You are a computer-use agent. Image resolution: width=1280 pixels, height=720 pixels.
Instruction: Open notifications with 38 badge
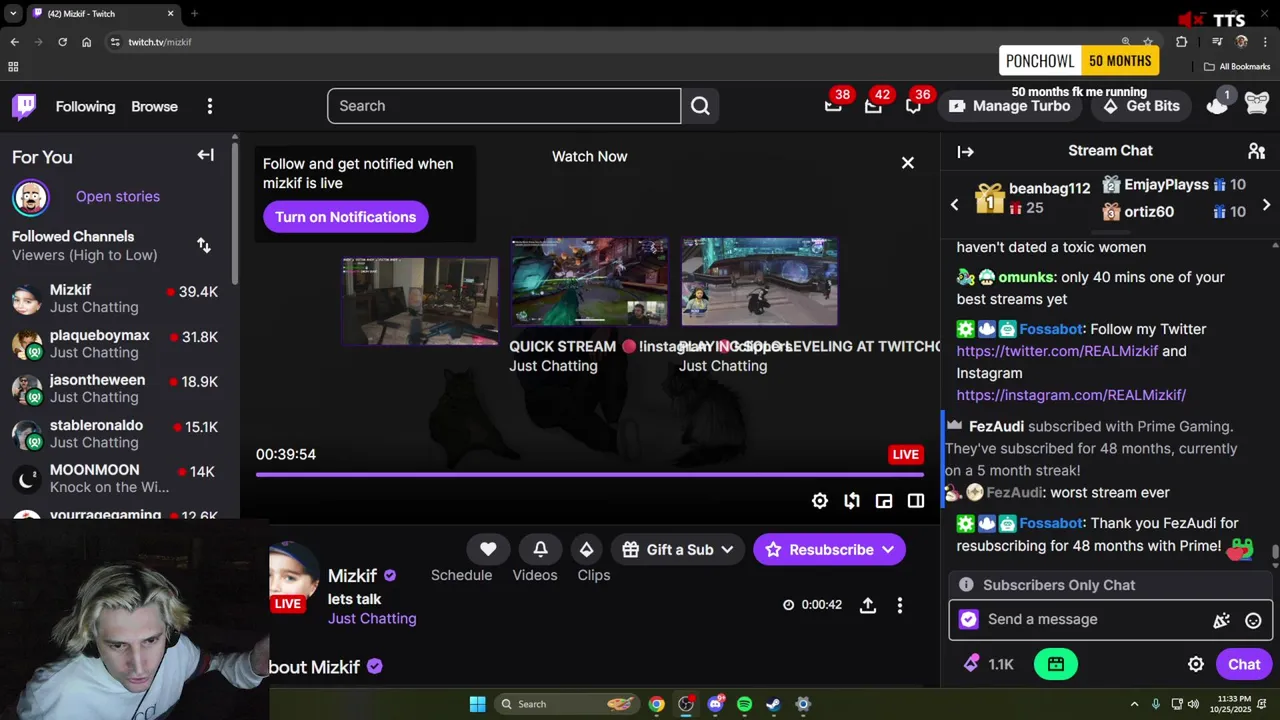click(833, 105)
